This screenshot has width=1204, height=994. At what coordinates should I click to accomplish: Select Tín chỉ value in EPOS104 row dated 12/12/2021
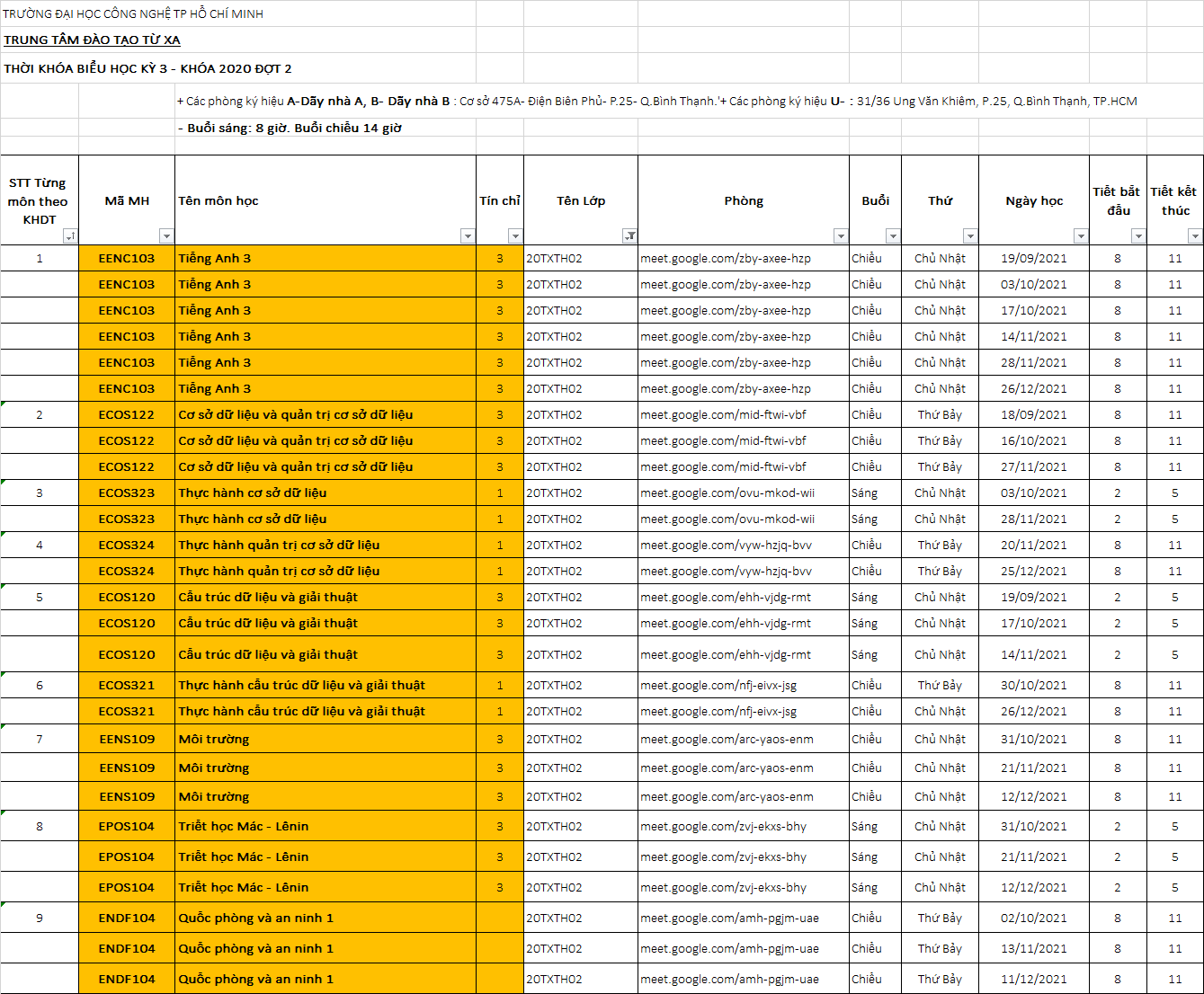click(x=500, y=888)
